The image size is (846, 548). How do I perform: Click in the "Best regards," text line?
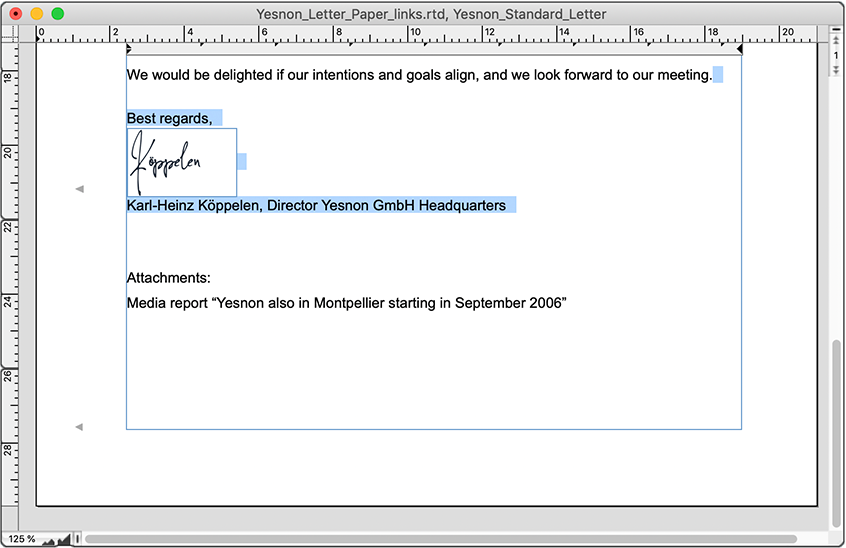click(x=168, y=118)
